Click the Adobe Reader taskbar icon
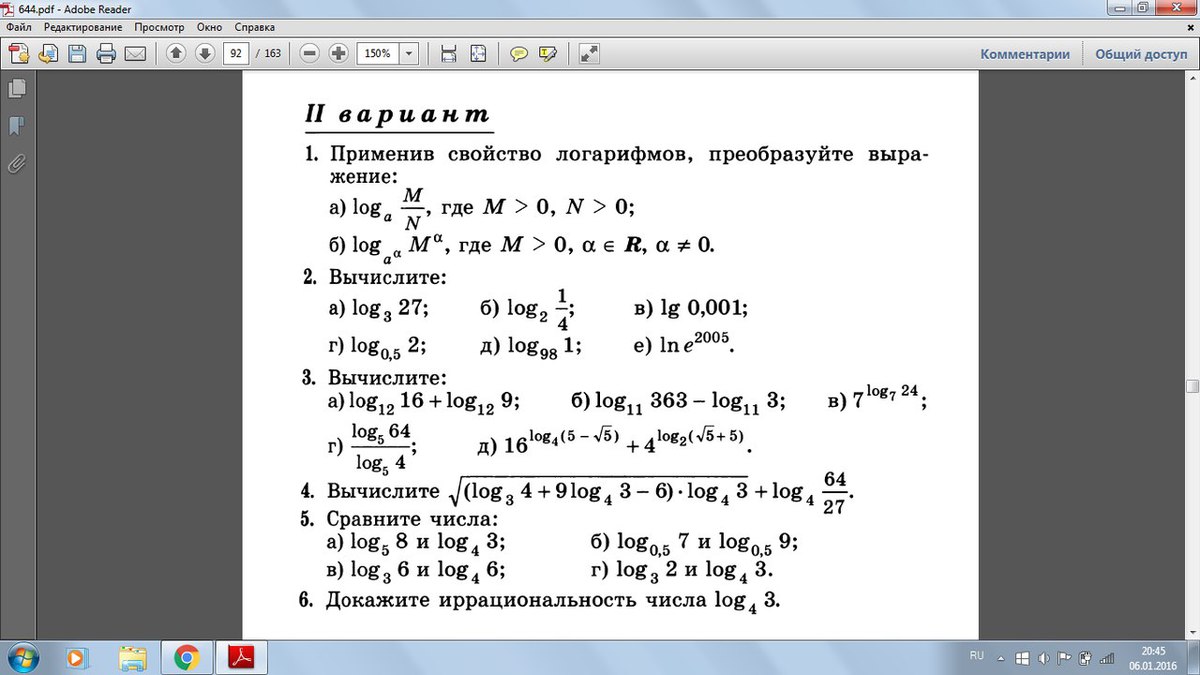The image size is (1200, 675). 241,657
